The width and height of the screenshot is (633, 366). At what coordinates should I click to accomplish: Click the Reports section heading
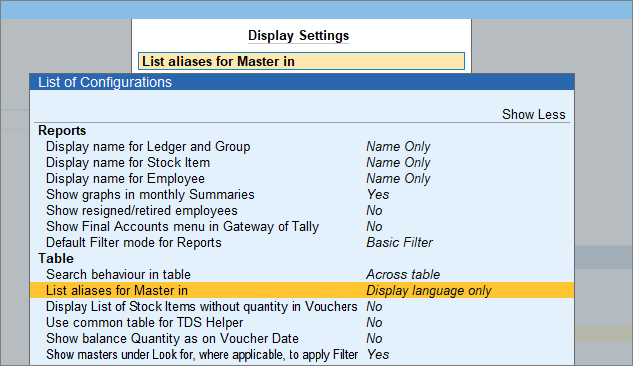[62, 131]
